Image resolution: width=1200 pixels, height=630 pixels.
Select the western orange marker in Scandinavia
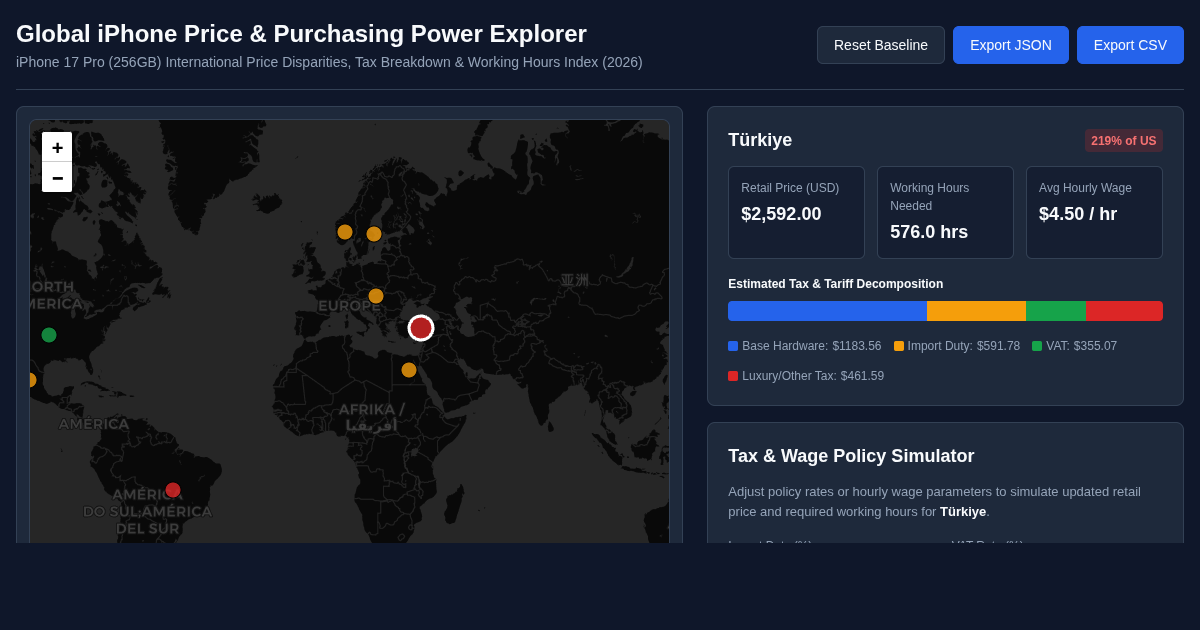point(345,232)
